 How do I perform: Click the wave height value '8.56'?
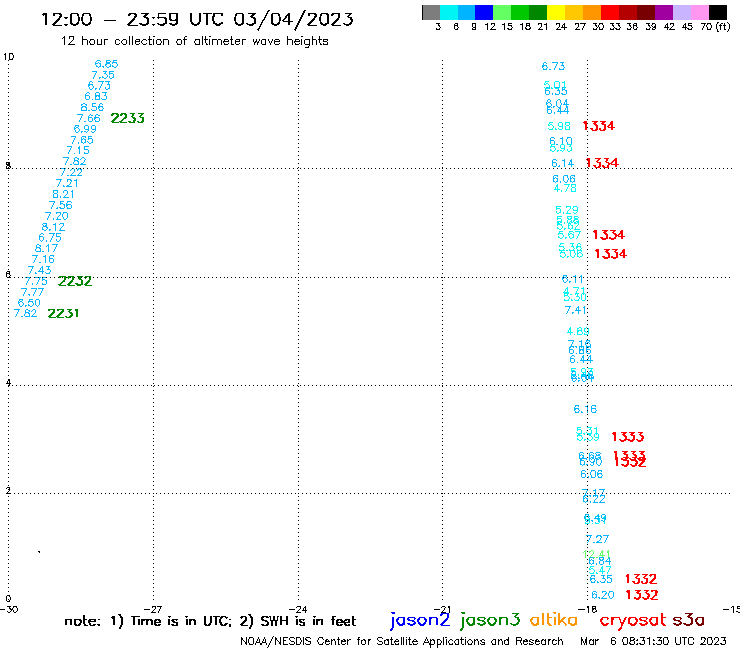[x=92, y=107]
